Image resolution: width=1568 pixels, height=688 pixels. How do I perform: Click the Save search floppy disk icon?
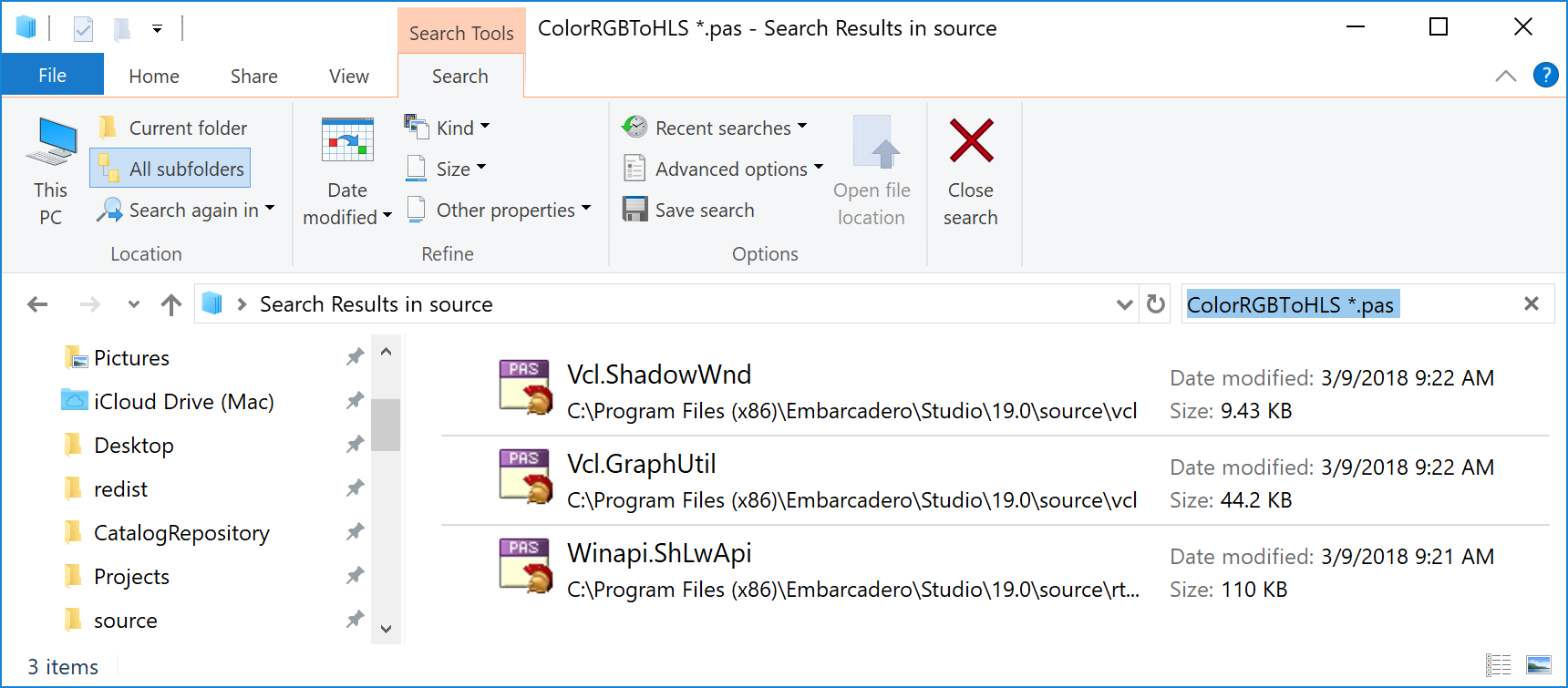[x=634, y=210]
